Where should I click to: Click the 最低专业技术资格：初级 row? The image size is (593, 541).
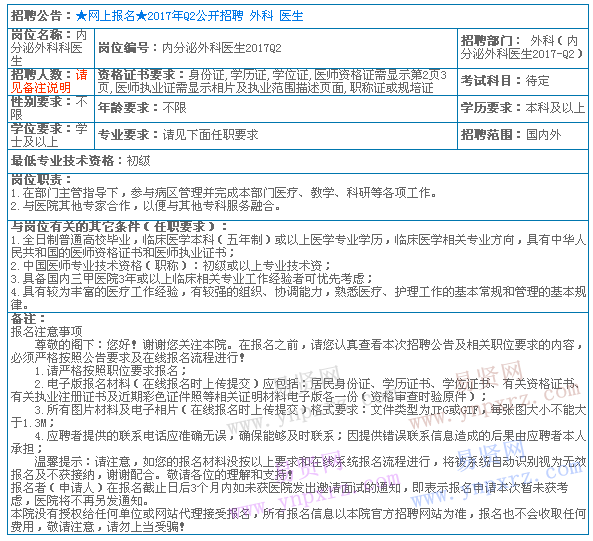coord(298,161)
